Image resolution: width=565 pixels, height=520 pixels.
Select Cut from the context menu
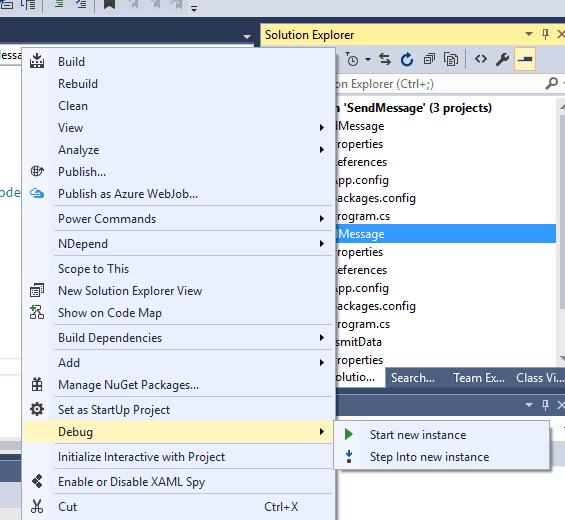[x=178, y=507]
